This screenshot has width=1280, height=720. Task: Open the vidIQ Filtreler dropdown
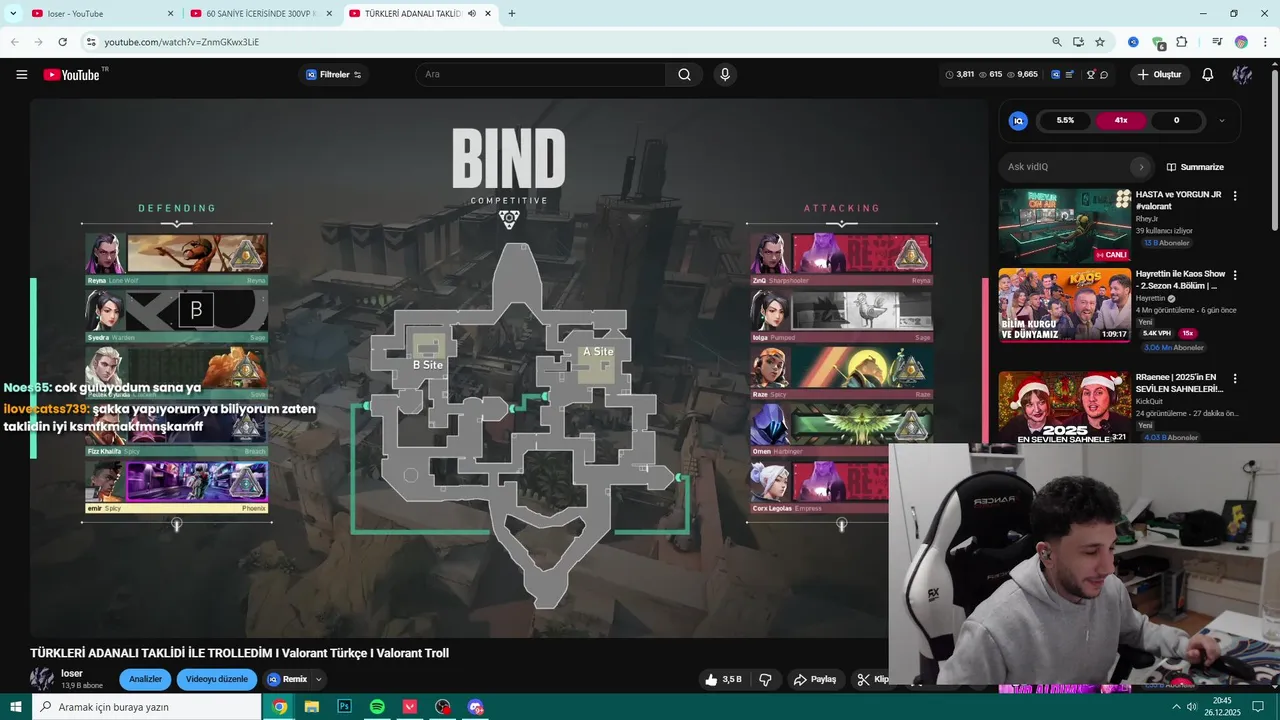(x=334, y=75)
